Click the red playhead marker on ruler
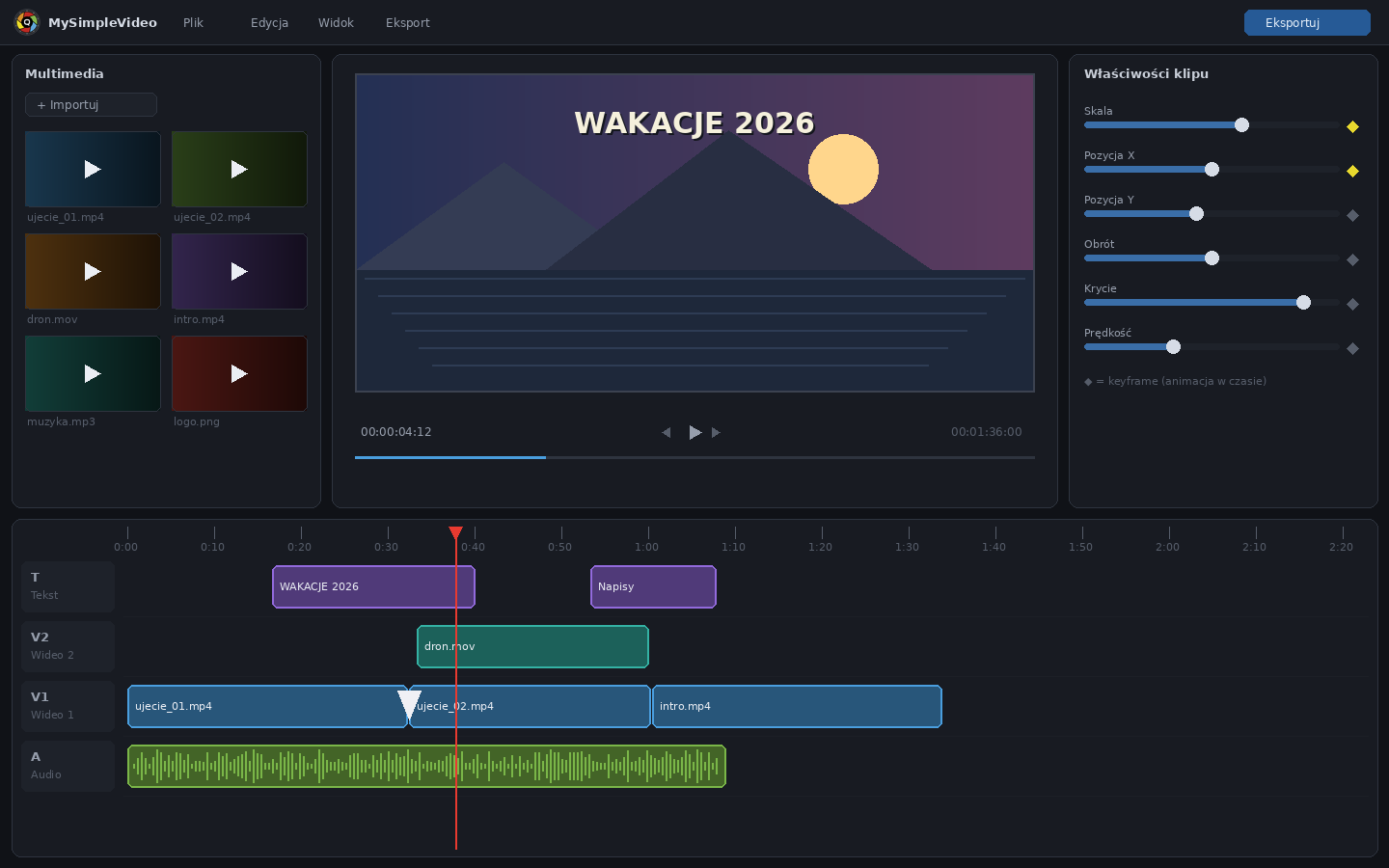 click(455, 532)
